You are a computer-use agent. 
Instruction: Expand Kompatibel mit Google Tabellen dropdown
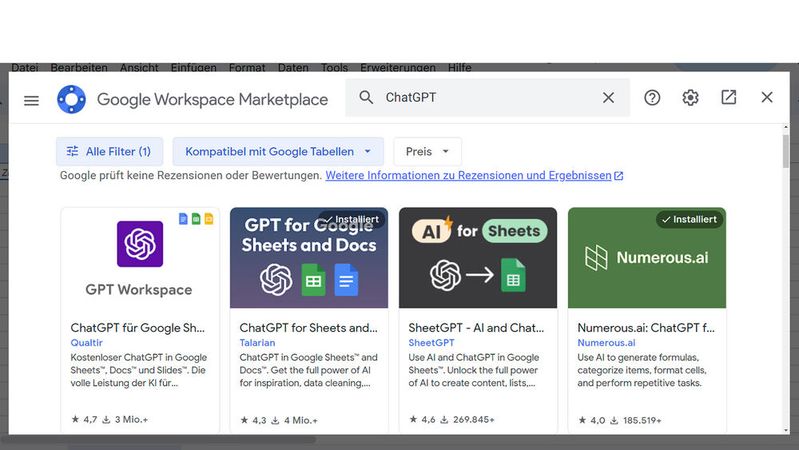point(278,151)
